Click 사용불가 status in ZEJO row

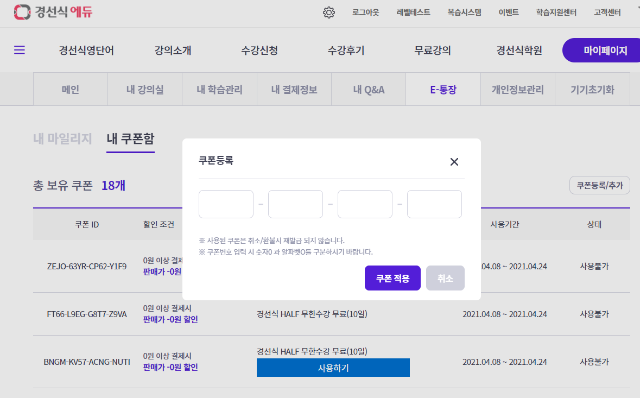[x=594, y=267]
